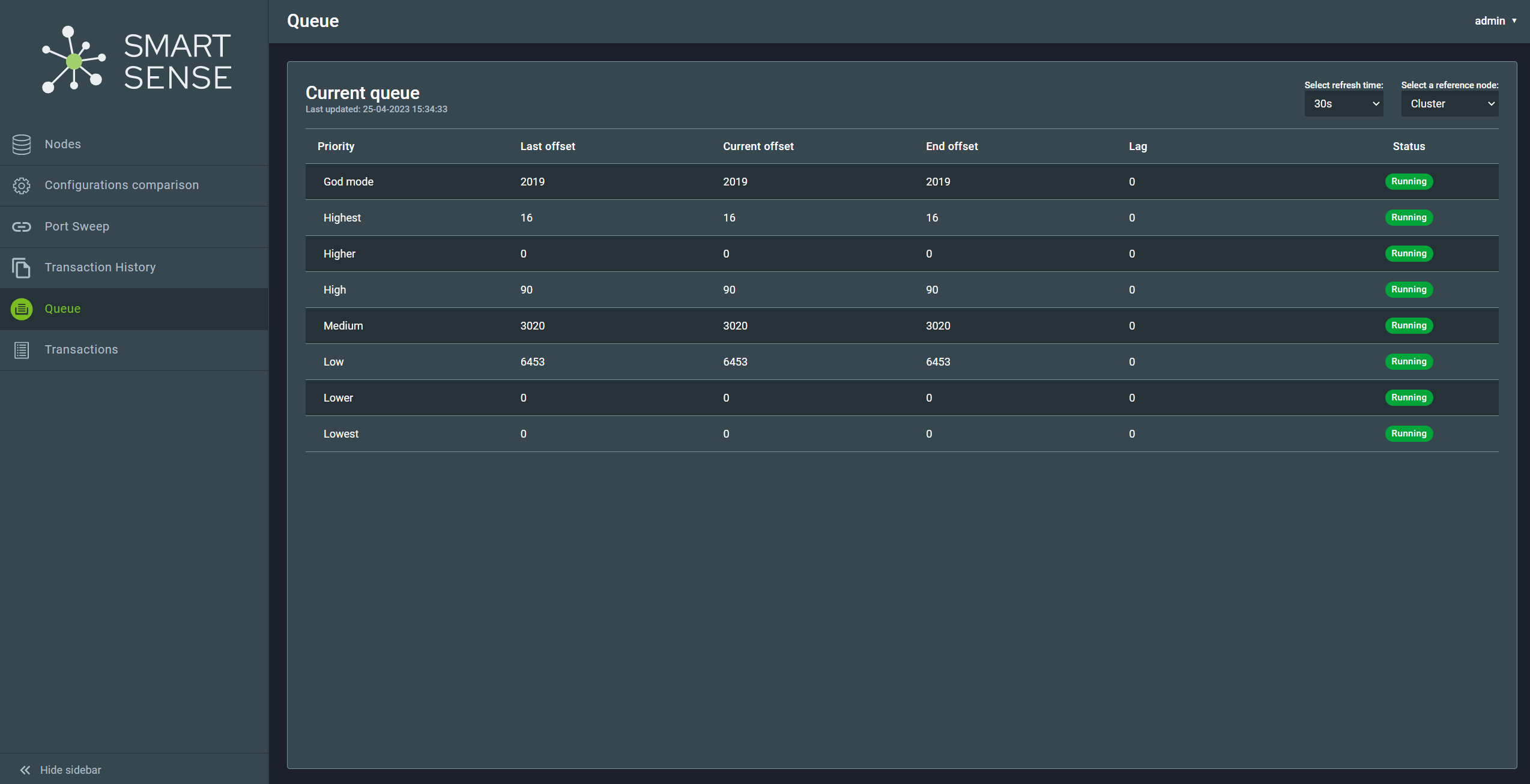Viewport: 1530px width, 784px height.
Task: Click the Running badge in Low row
Action: coord(1409,362)
